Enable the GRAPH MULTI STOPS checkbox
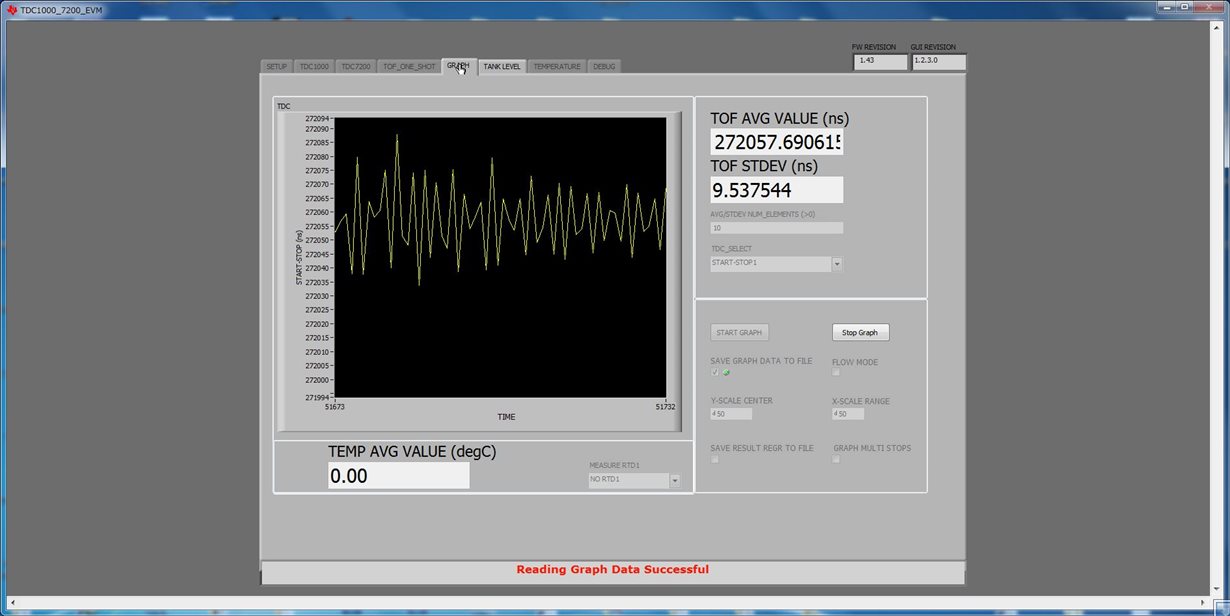The image size is (1230, 616). point(836,459)
